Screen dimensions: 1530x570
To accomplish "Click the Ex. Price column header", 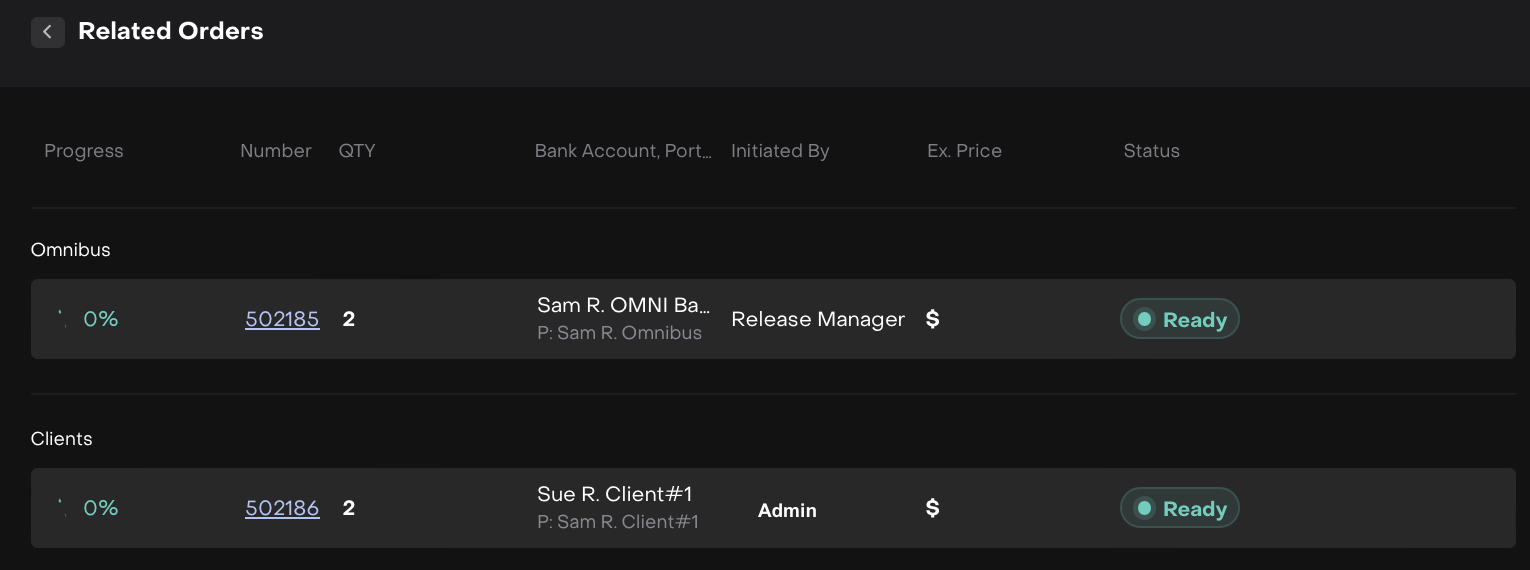I will pos(964,151).
